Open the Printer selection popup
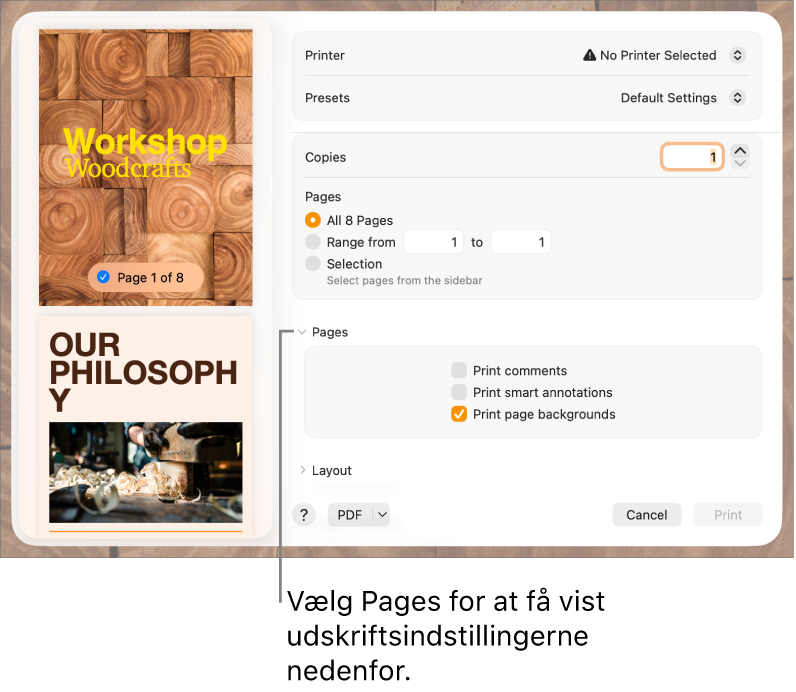 click(x=737, y=55)
